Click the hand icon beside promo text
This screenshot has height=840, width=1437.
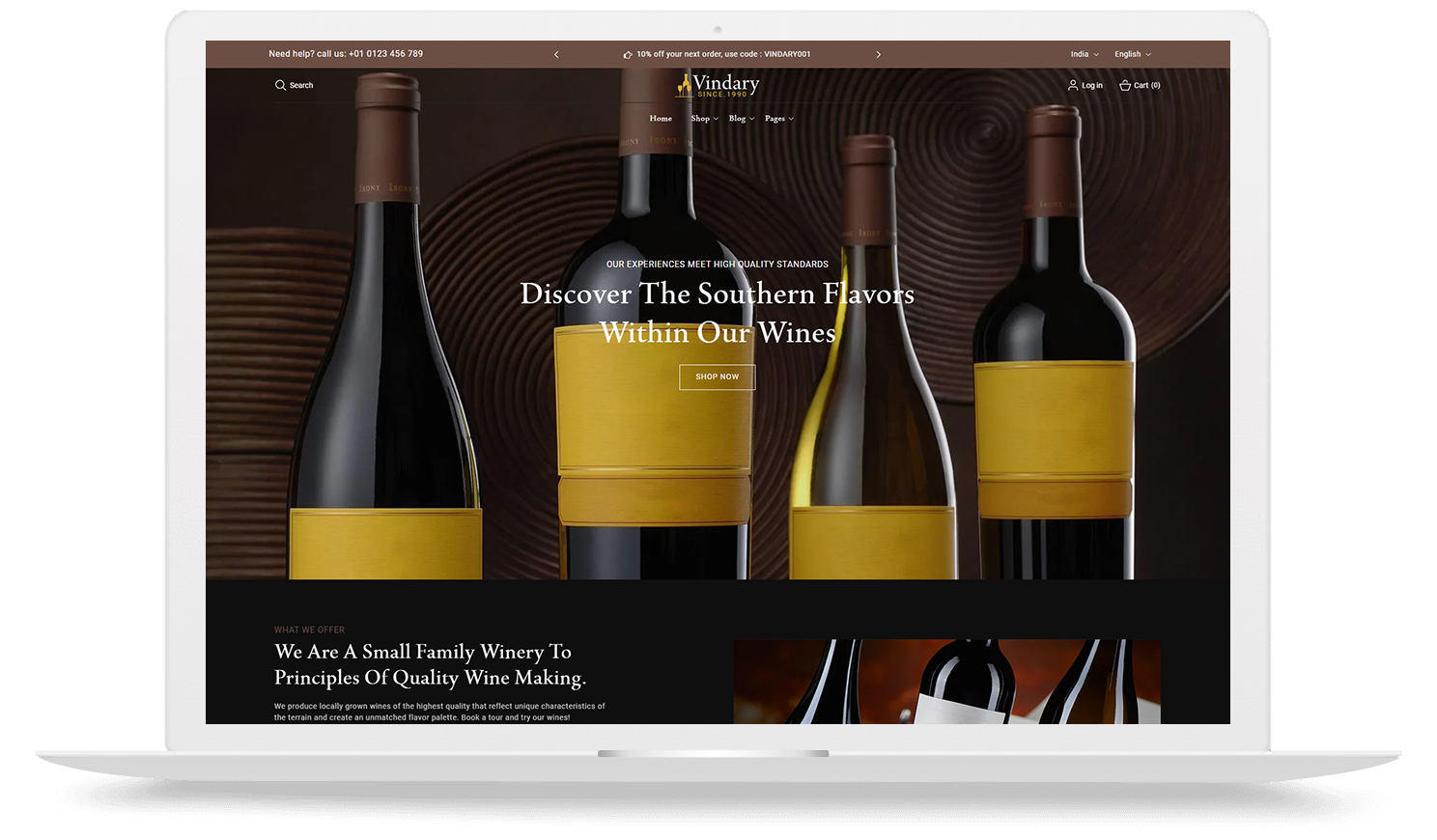[628, 55]
